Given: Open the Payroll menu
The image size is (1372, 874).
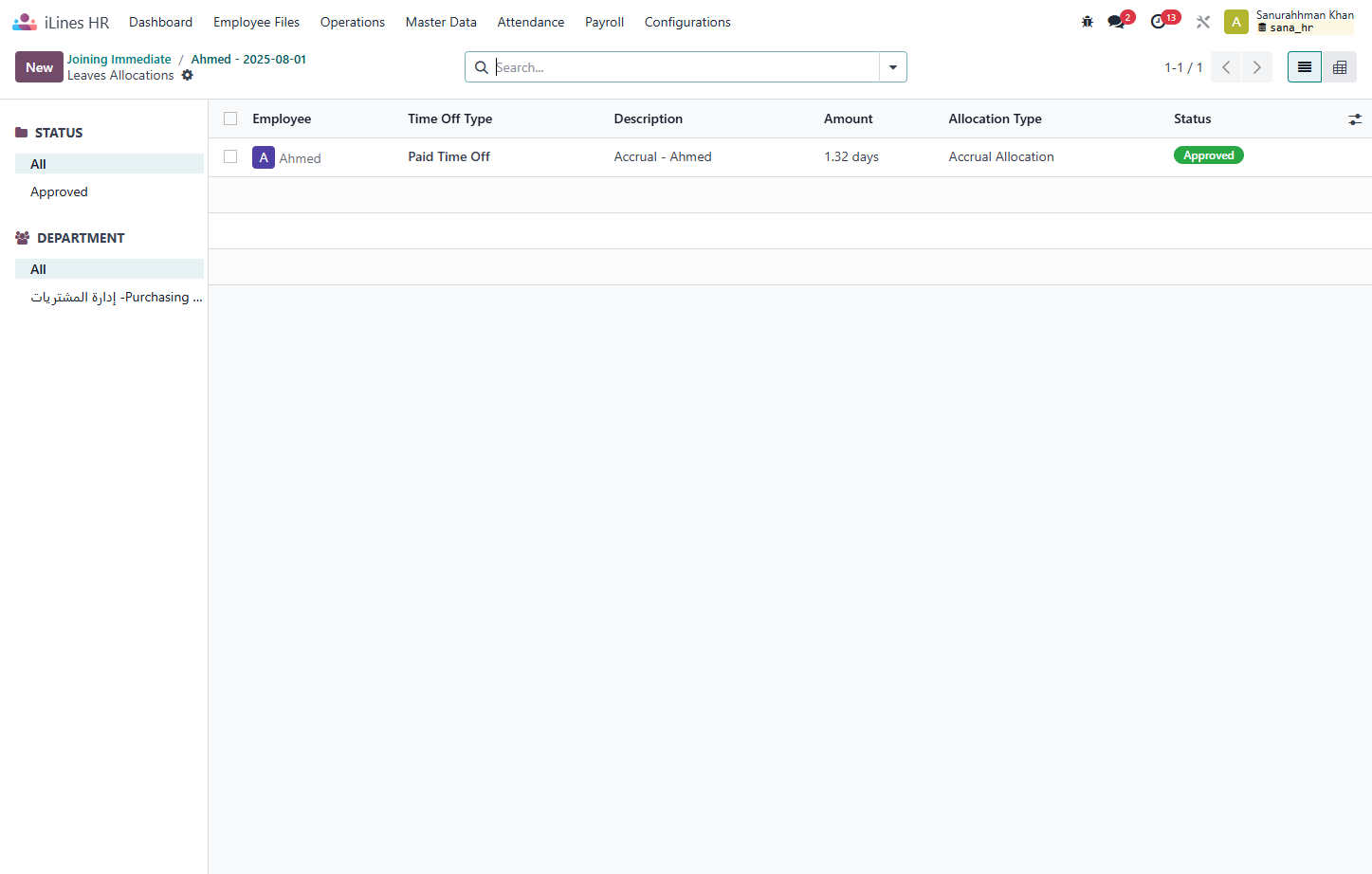Looking at the screenshot, I should tap(605, 22).
